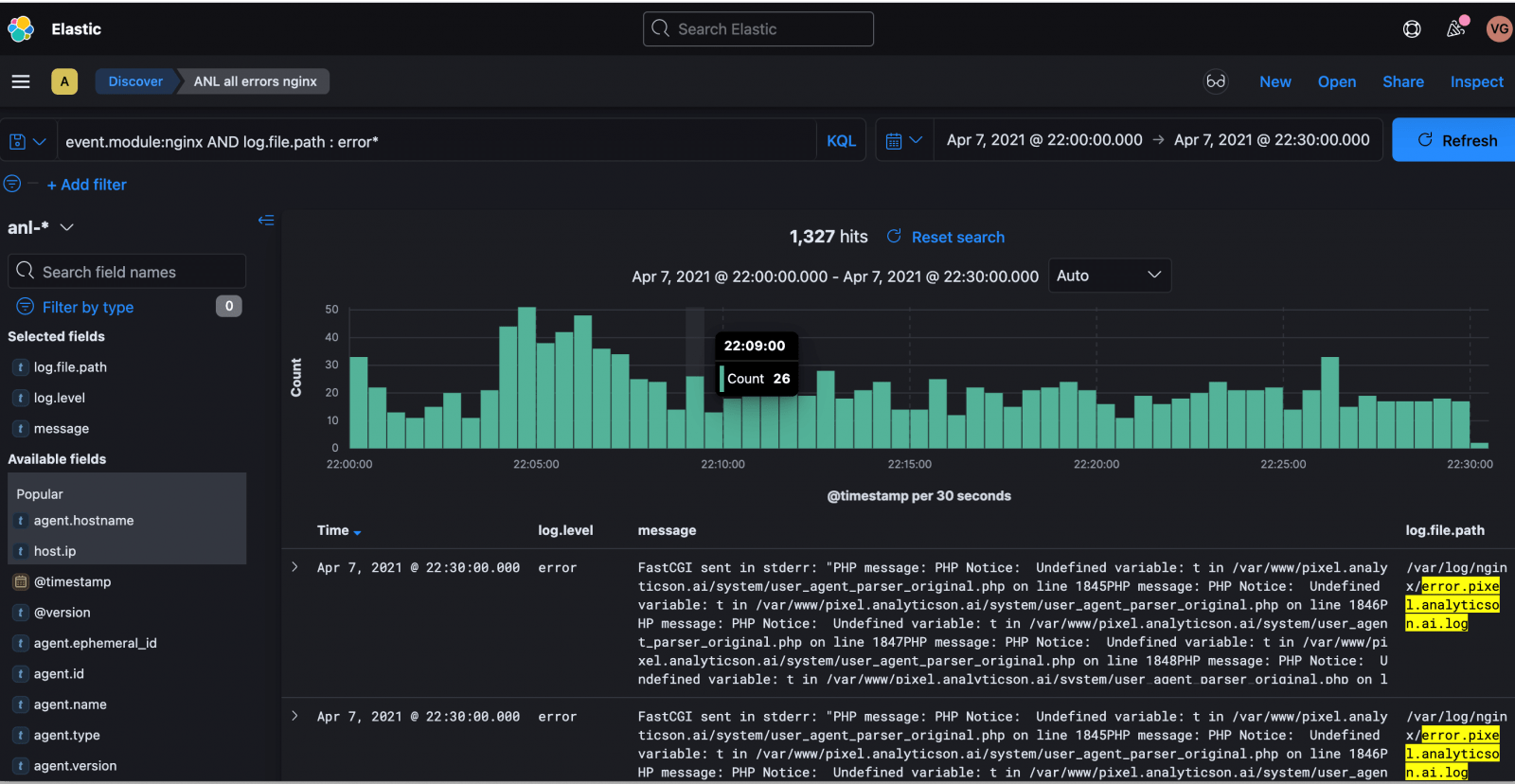
Task: Click the Add filter link
Action: click(x=86, y=185)
